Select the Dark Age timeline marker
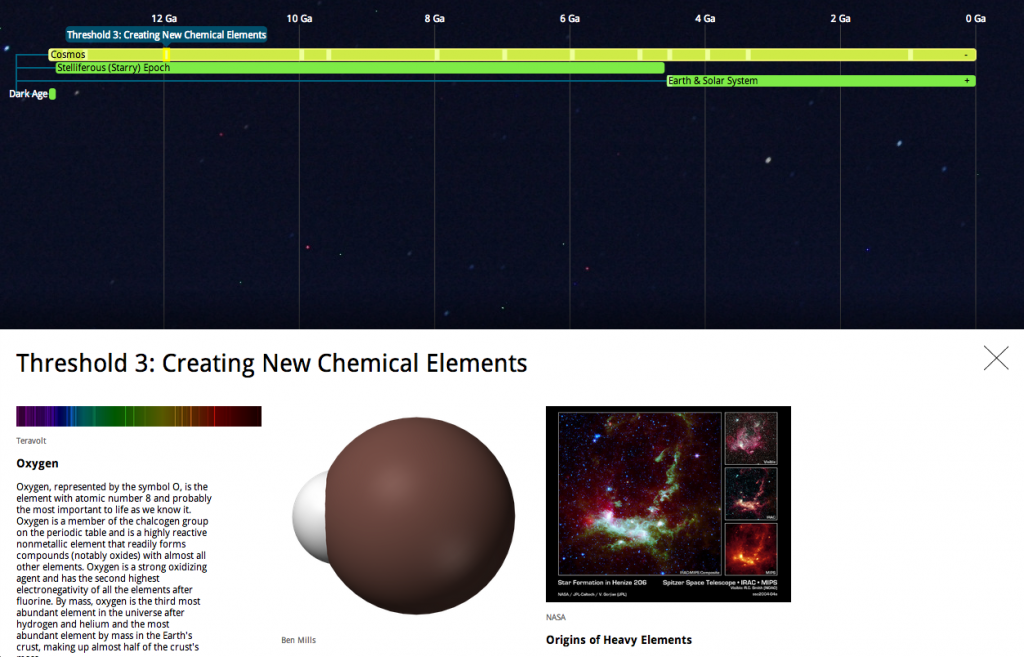 [x=52, y=94]
